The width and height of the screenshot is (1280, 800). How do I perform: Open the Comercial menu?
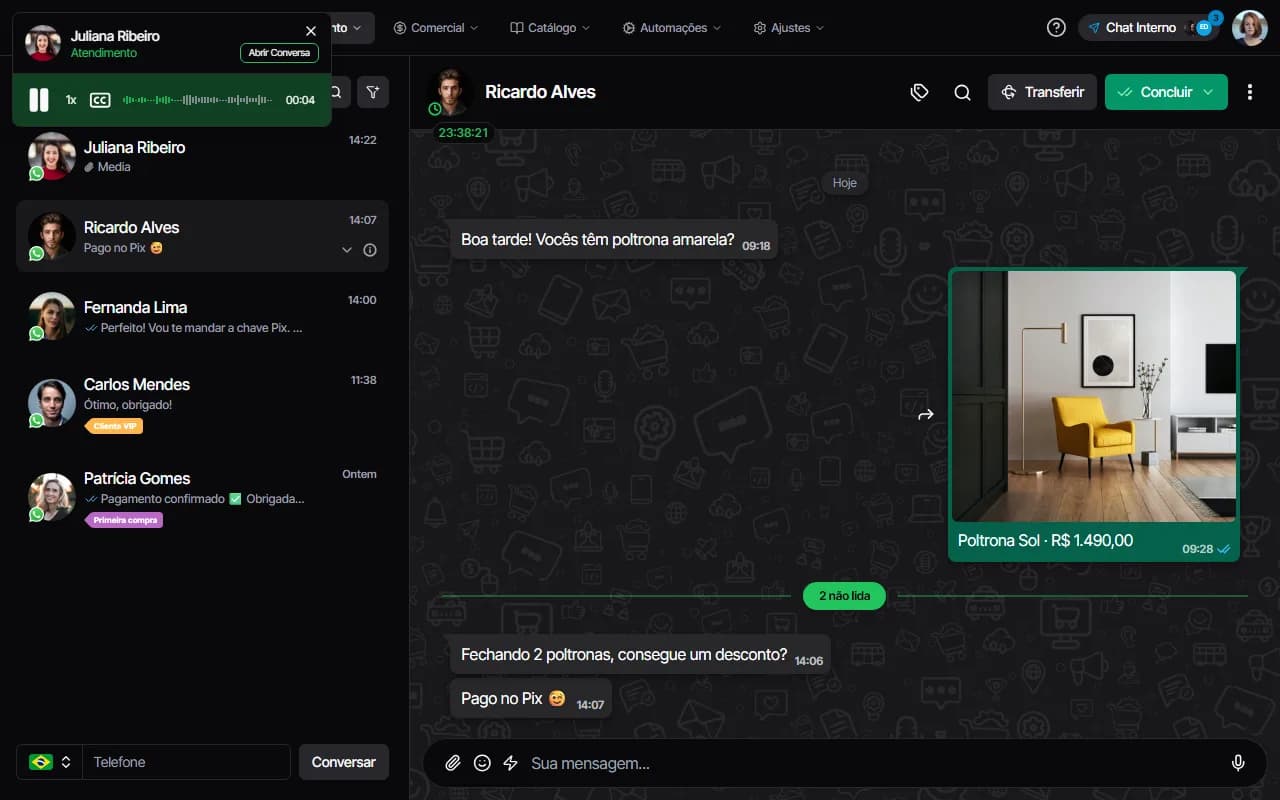(x=436, y=28)
